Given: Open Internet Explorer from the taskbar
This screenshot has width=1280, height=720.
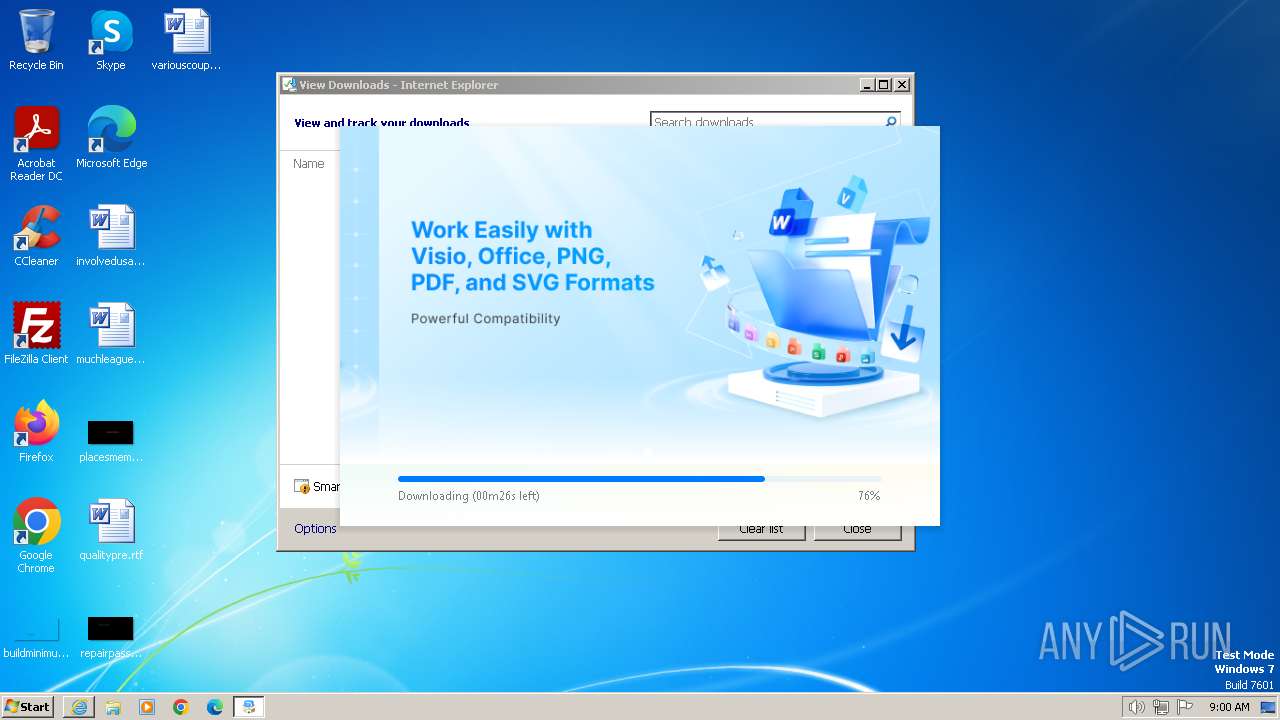Looking at the screenshot, I should click(x=79, y=707).
